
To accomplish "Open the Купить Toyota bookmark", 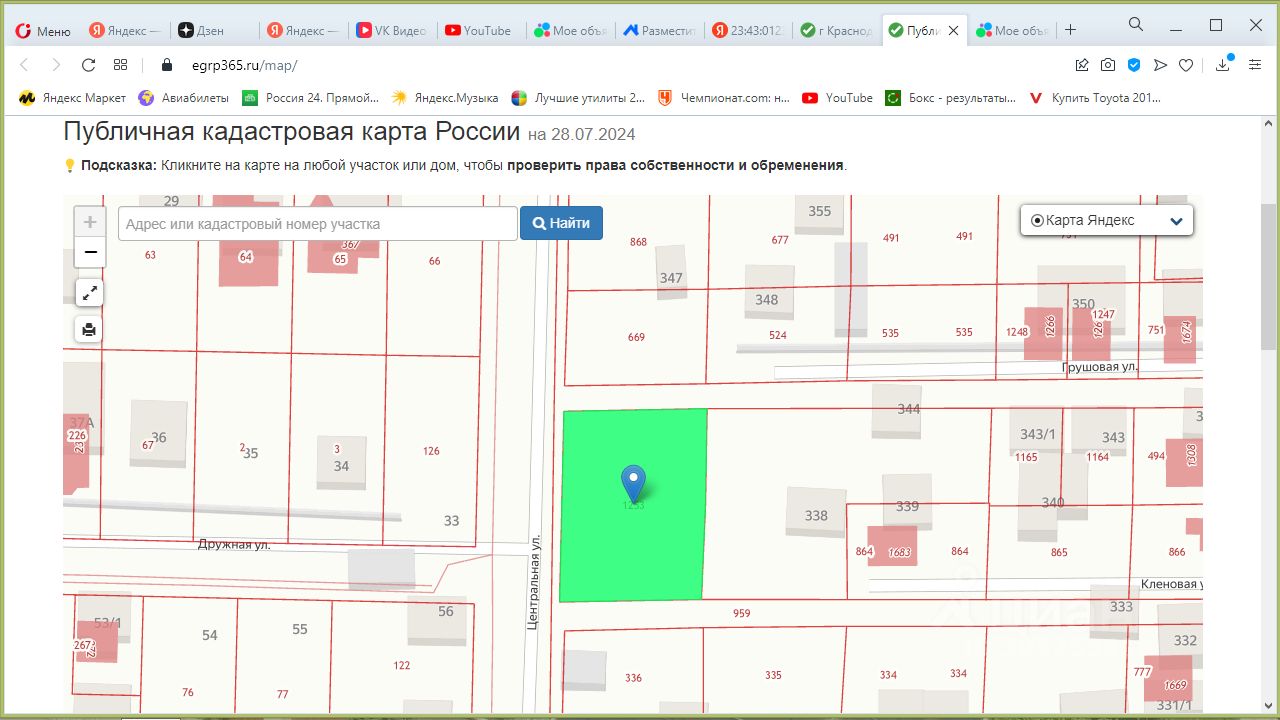I will click(1095, 98).
